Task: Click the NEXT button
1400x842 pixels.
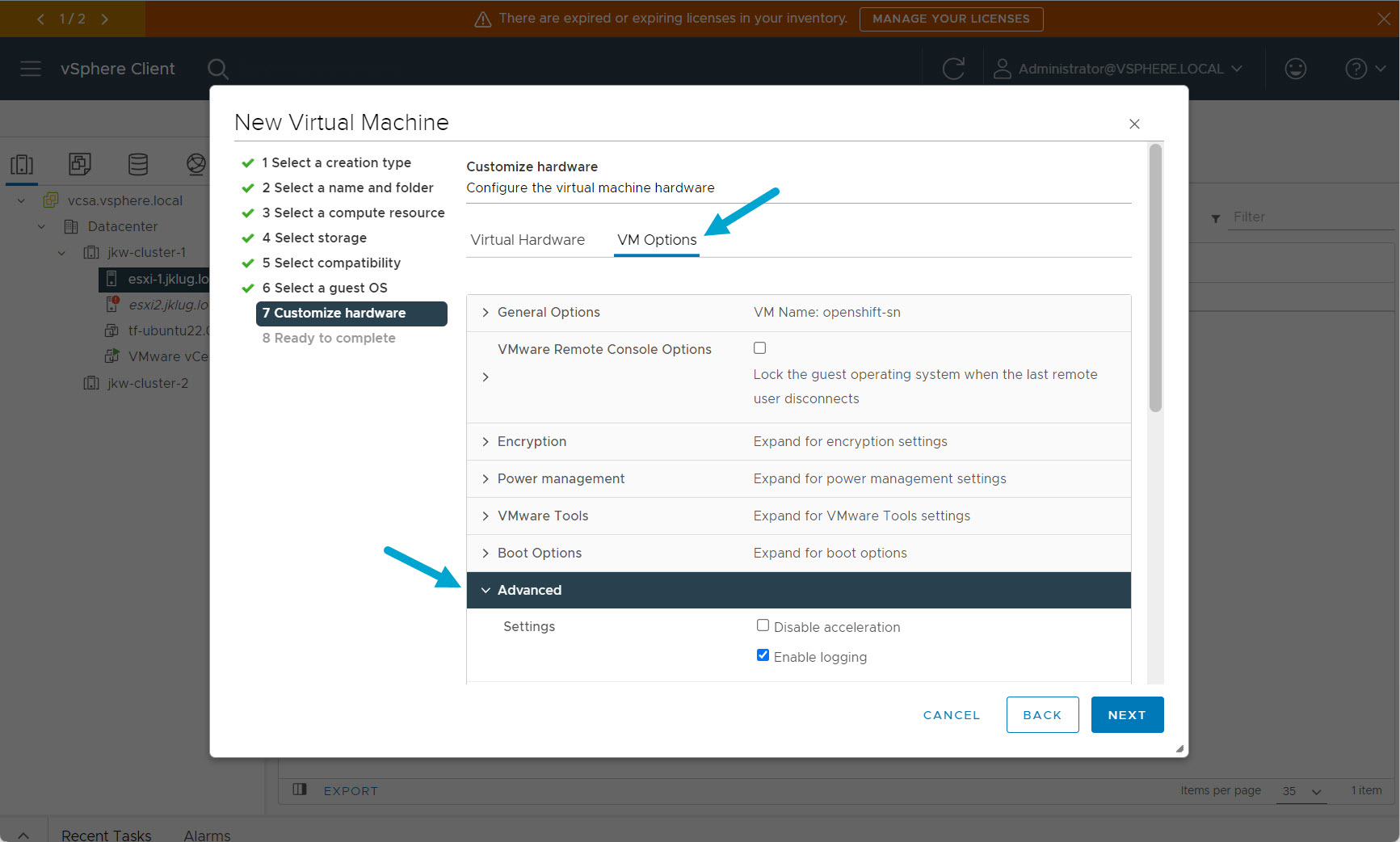Action: tap(1126, 715)
